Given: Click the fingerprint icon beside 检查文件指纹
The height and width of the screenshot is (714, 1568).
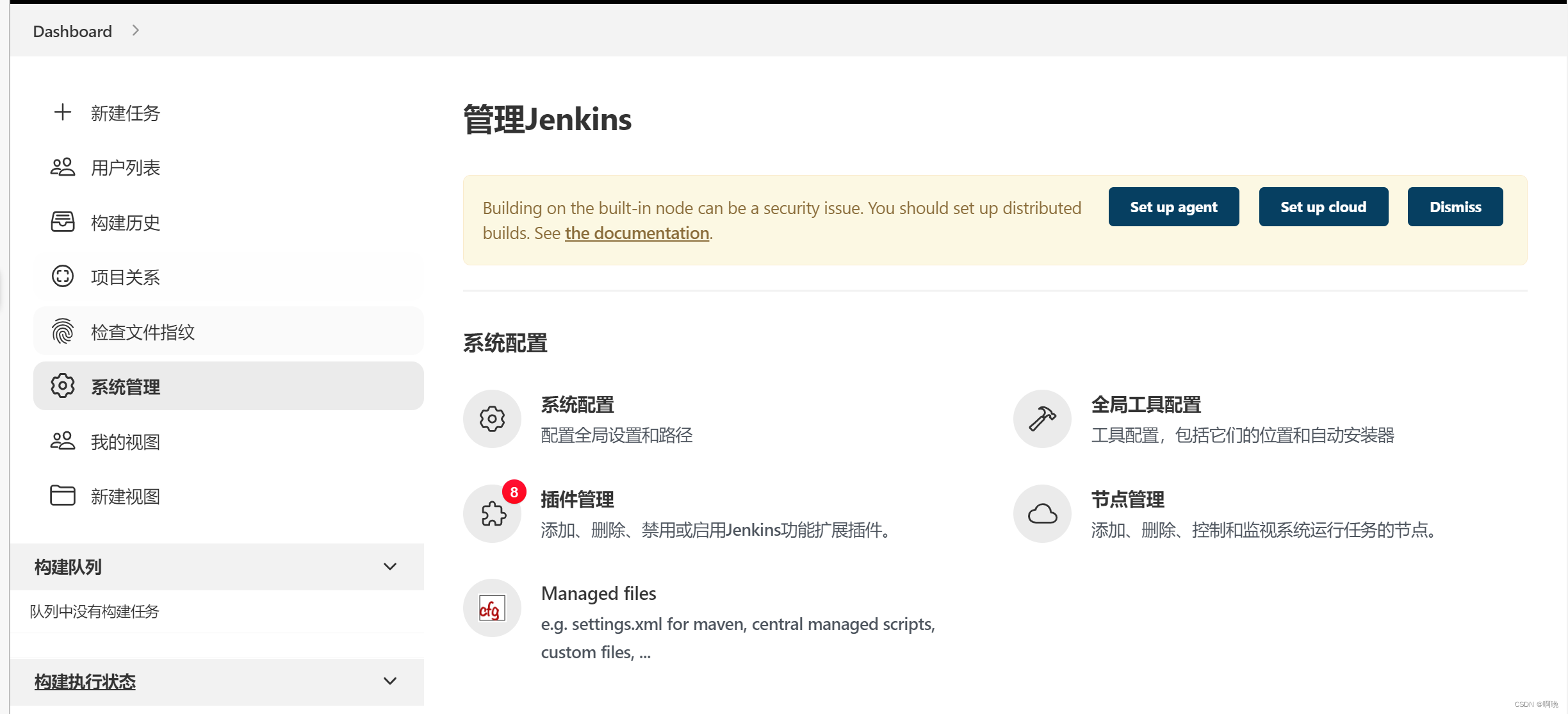Looking at the screenshot, I should [x=63, y=331].
